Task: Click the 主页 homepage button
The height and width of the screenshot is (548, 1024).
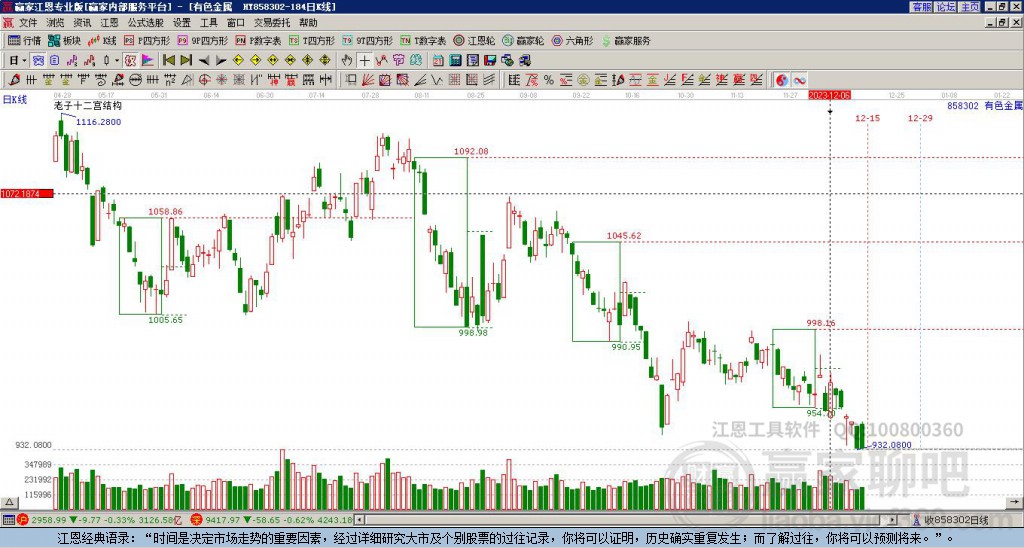Action: click(x=969, y=7)
